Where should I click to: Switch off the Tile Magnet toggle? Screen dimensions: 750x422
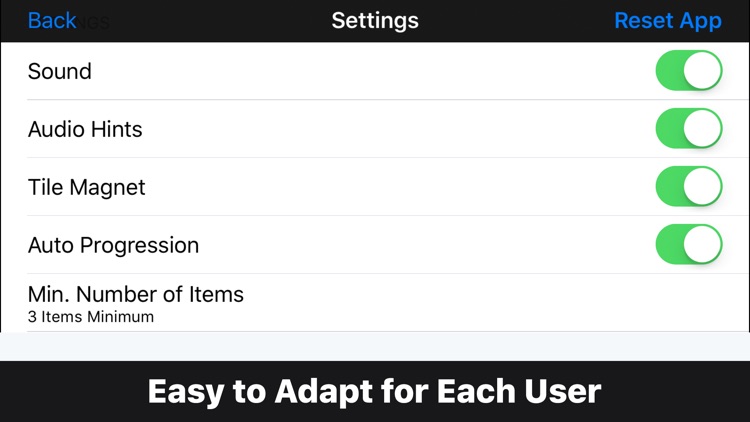pyautogui.click(x=688, y=187)
